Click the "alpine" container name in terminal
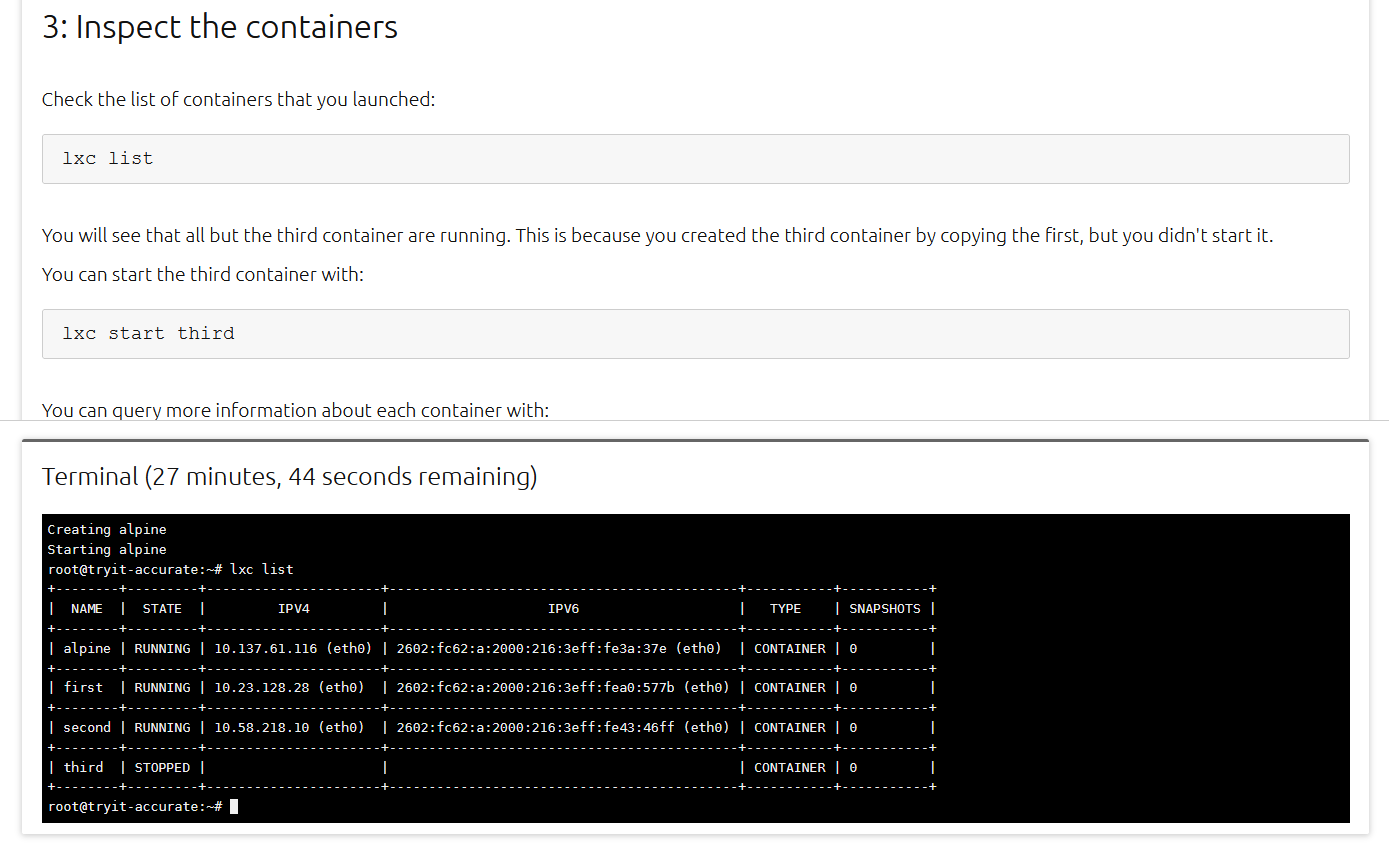1389x846 pixels. 87,649
